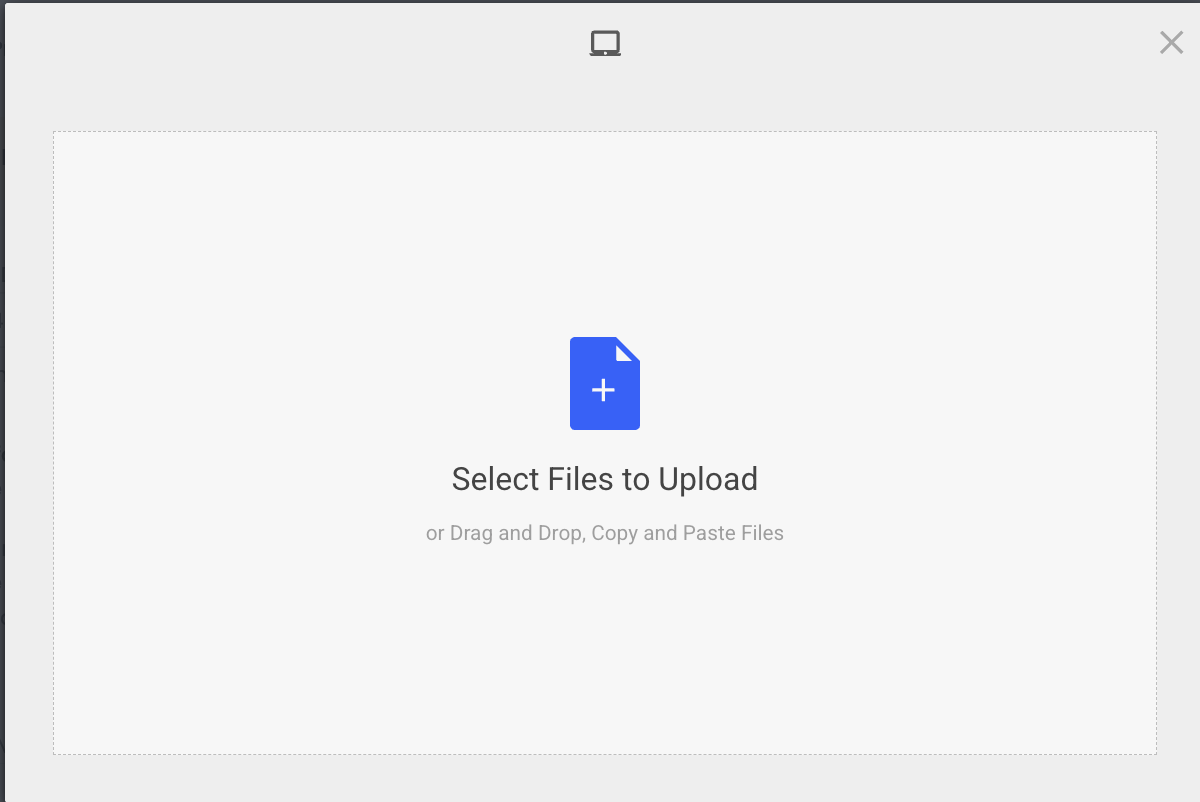Click the Select Files to Upload heading
The image size is (1200, 802).
605,479
